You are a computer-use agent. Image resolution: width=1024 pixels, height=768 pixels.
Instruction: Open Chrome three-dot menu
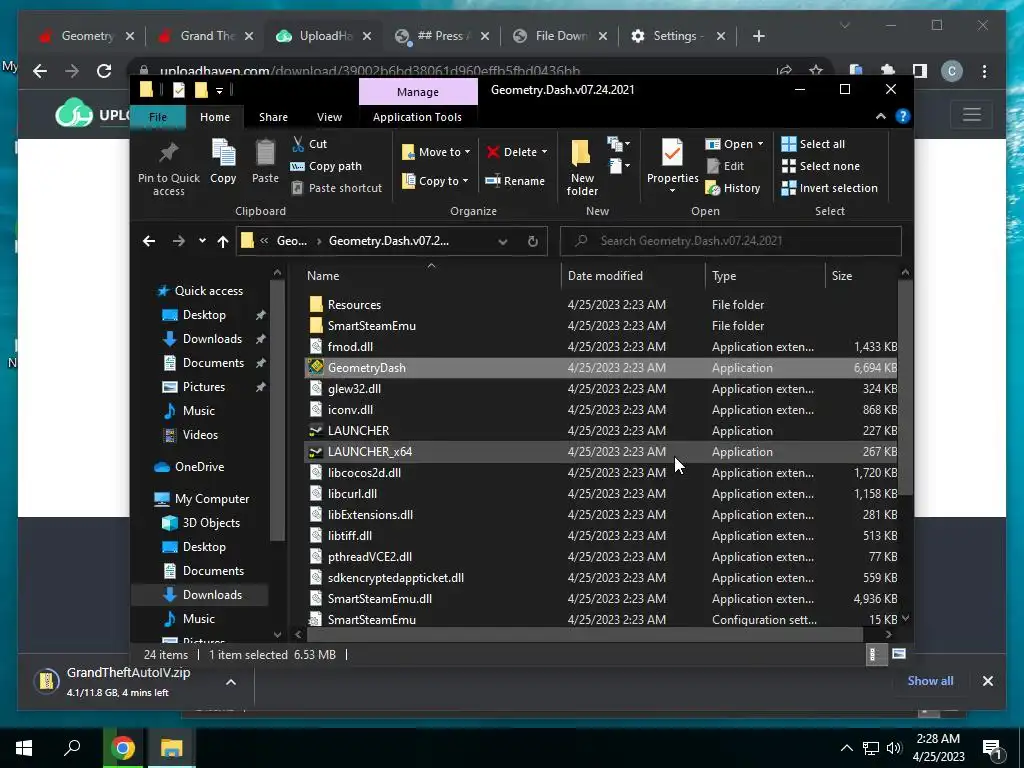[x=984, y=71]
